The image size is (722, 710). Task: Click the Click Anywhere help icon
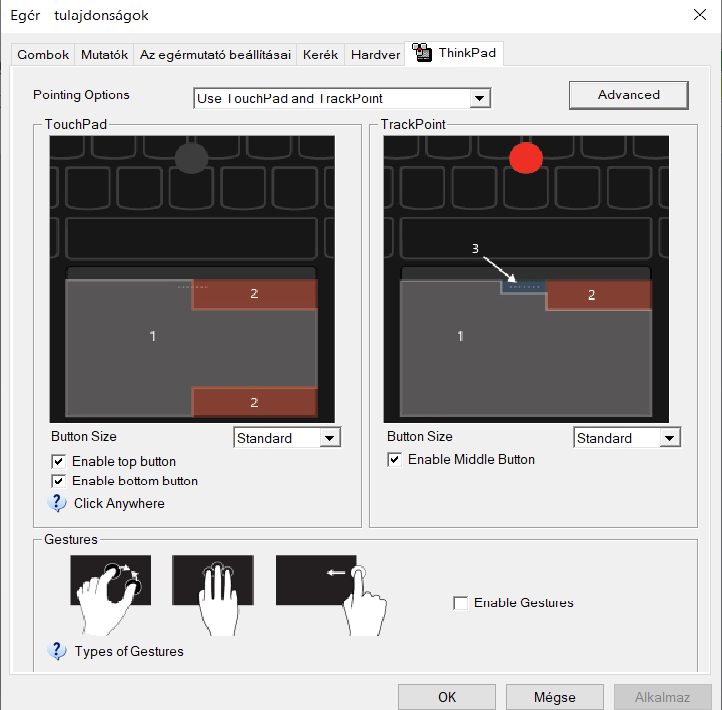click(x=57, y=503)
